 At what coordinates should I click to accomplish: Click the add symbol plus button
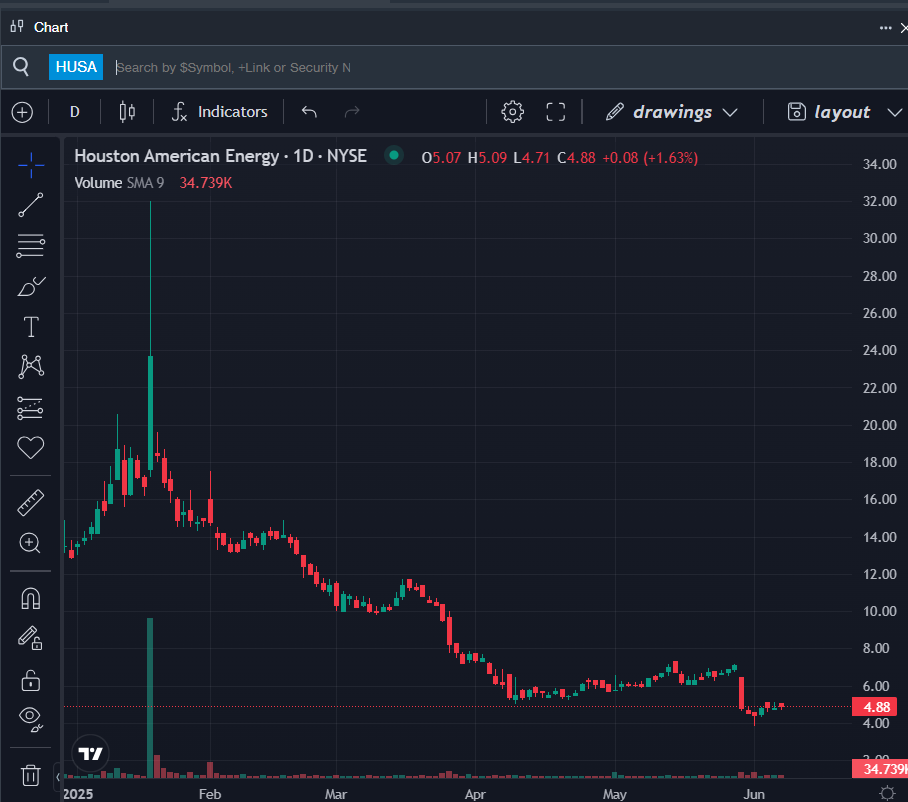click(x=23, y=112)
